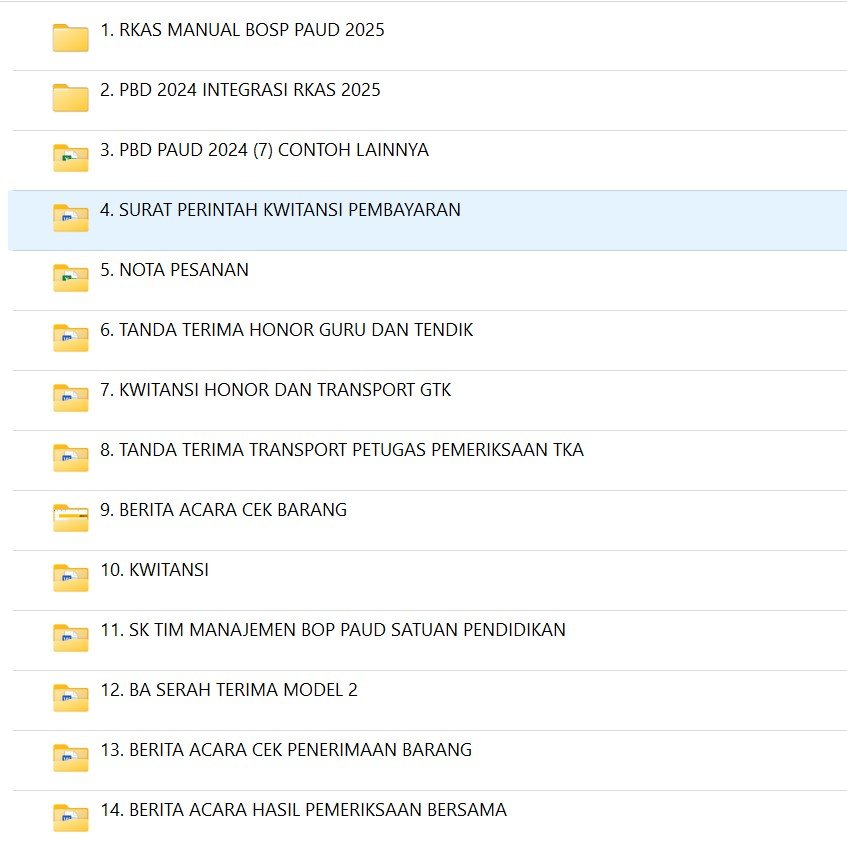Select '11. SK TIM MANAJEMEN BOP PAUD SATUAN PENDIDIKAN'

pyautogui.click(x=333, y=630)
